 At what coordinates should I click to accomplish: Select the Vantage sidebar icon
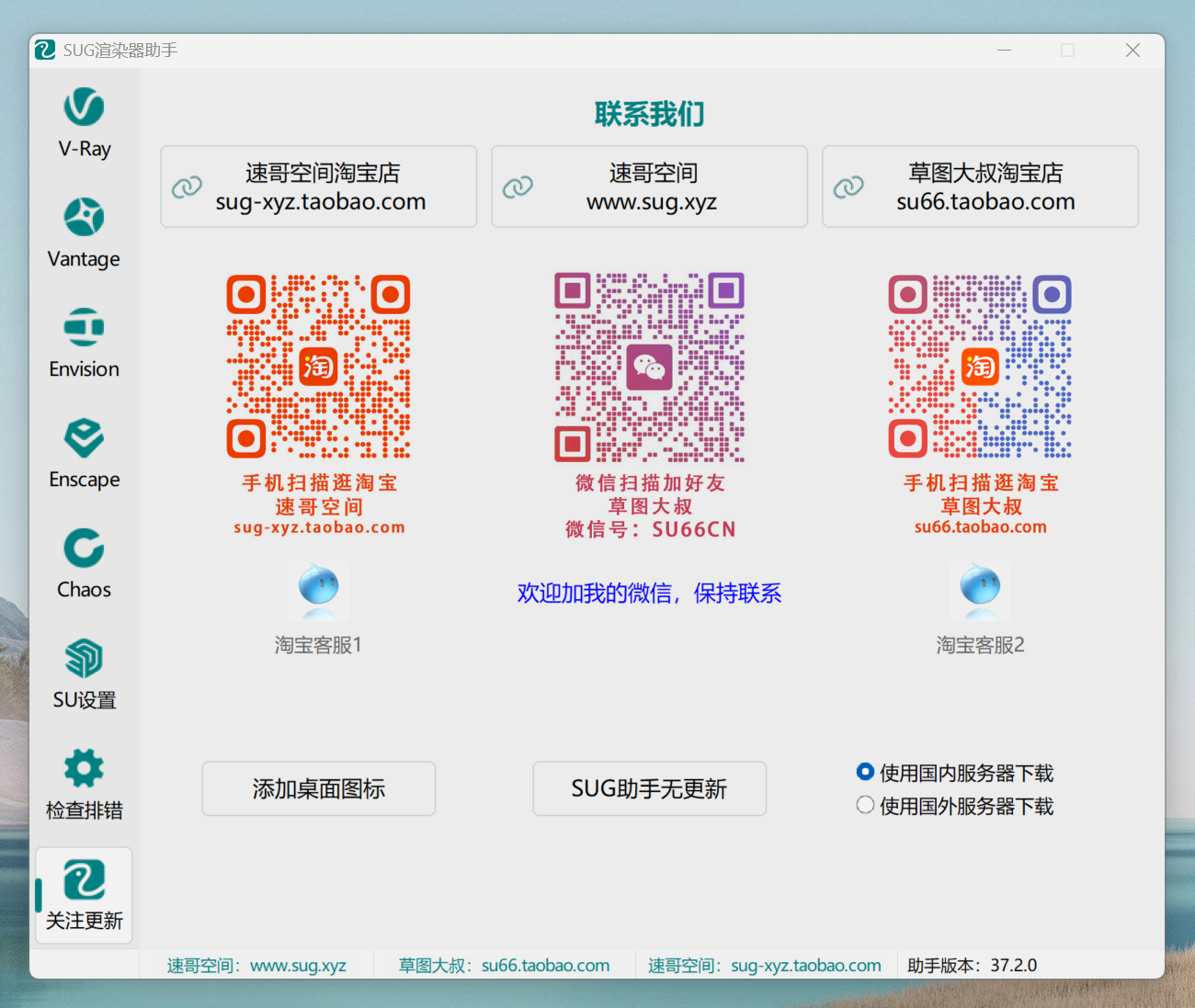tap(84, 232)
